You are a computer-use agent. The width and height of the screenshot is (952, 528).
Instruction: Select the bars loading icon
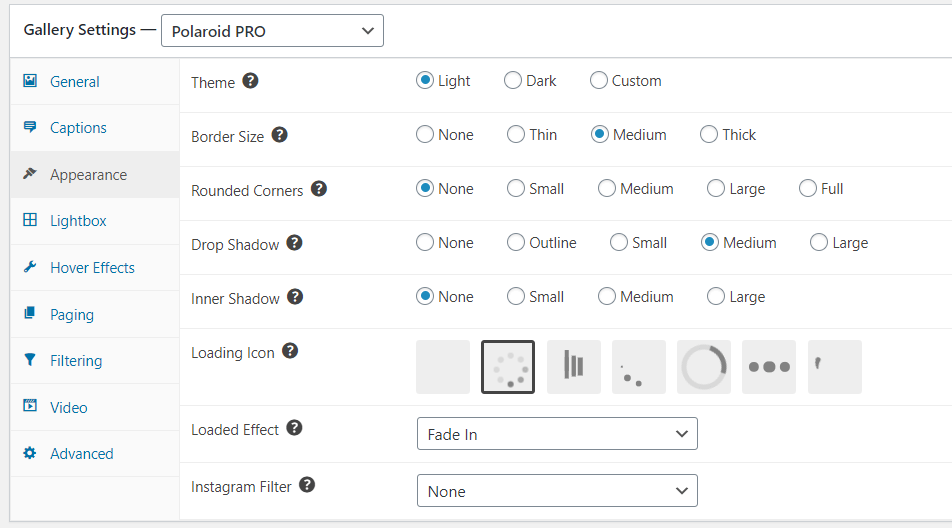[574, 367]
